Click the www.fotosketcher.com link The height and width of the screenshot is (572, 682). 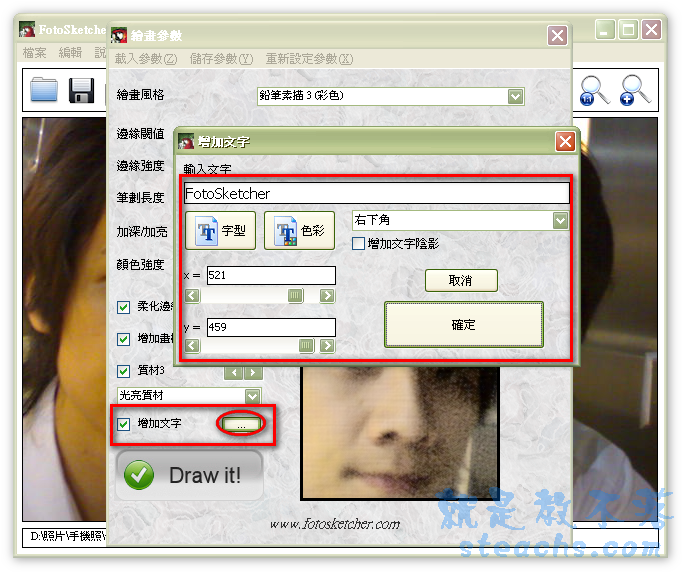[334, 523]
